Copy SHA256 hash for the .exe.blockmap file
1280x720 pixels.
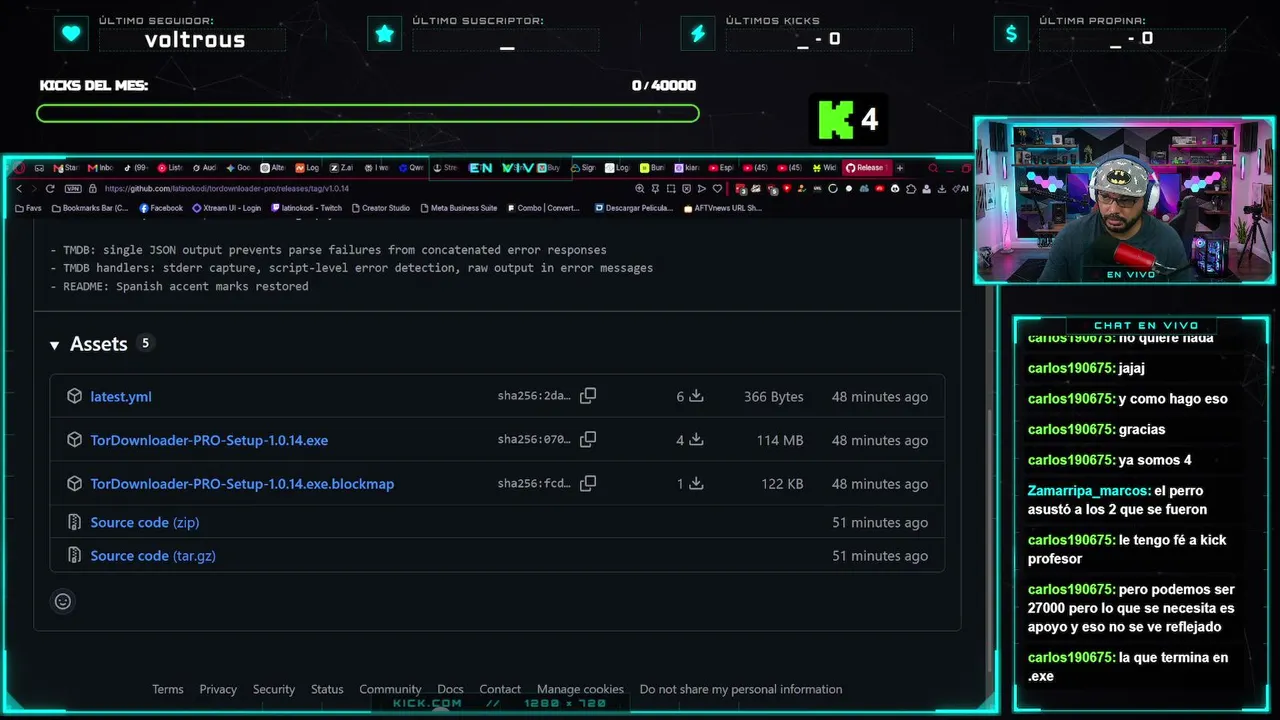(x=588, y=484)
